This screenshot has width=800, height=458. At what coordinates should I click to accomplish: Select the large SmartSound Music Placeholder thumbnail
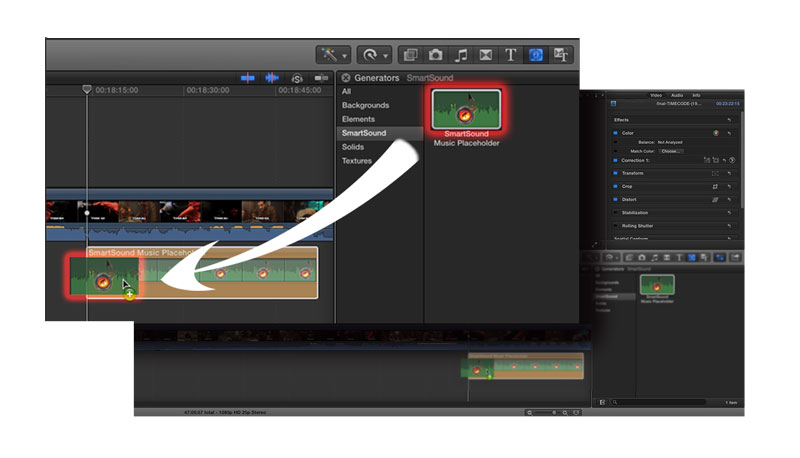466,109
